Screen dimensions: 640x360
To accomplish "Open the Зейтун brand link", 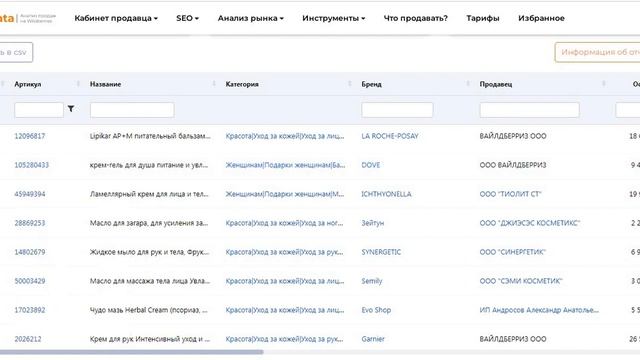I will (x=373, y=223).
